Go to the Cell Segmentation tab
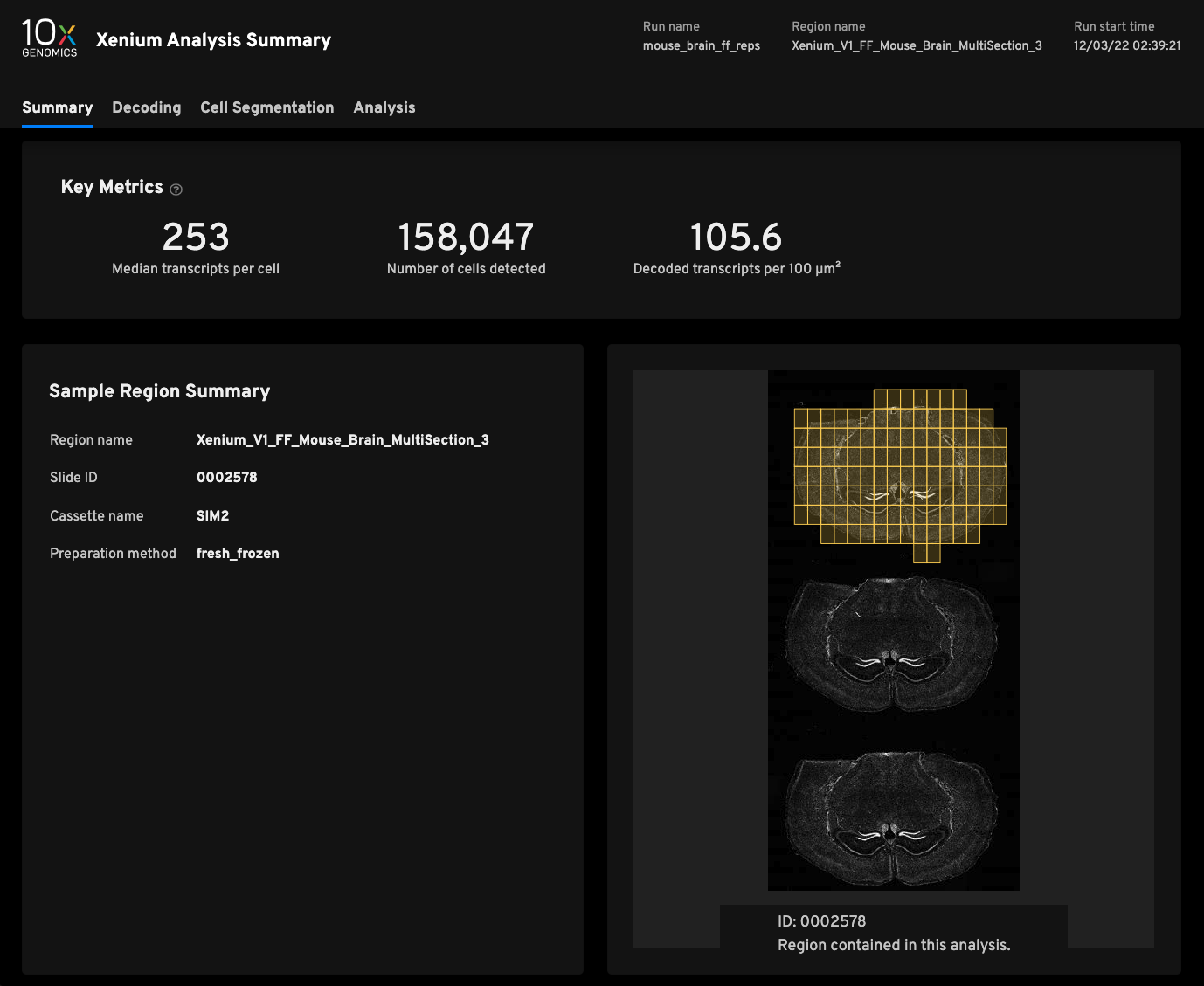 click(267, 107)
